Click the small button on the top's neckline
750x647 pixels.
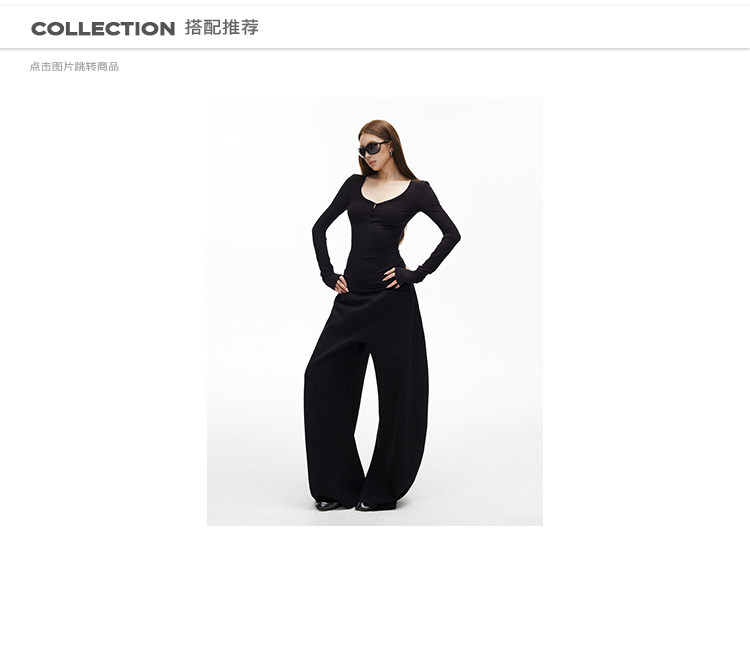(373, 207)
